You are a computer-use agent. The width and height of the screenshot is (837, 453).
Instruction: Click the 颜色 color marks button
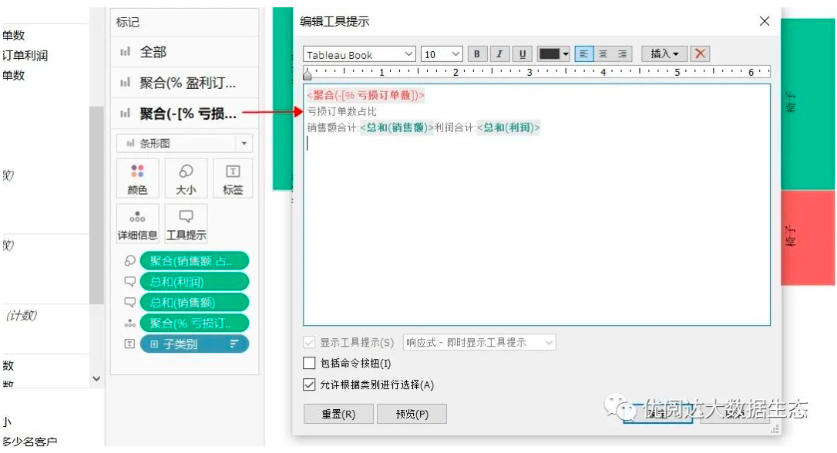(x=137, y=179)
